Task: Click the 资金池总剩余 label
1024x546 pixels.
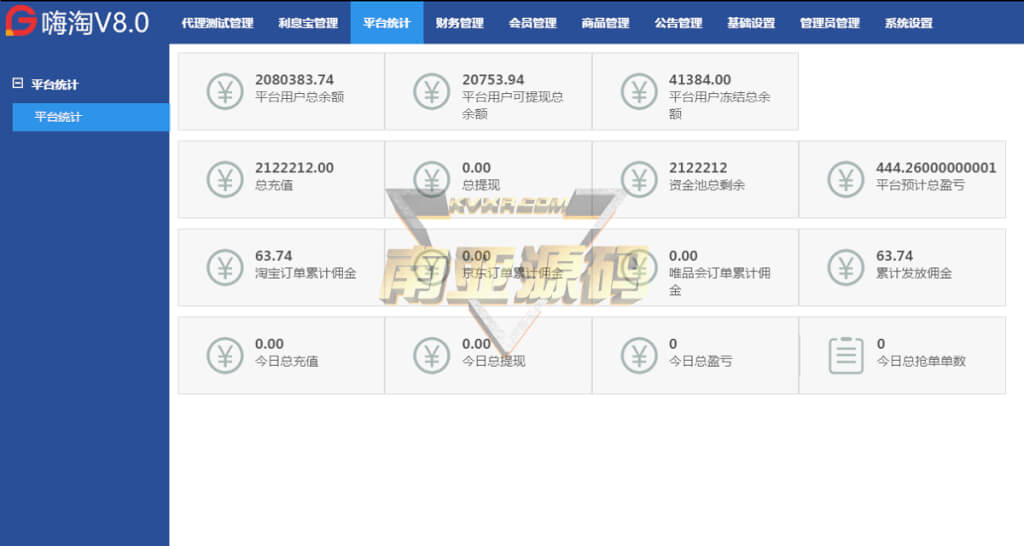Action: click(x=707, y=185)
